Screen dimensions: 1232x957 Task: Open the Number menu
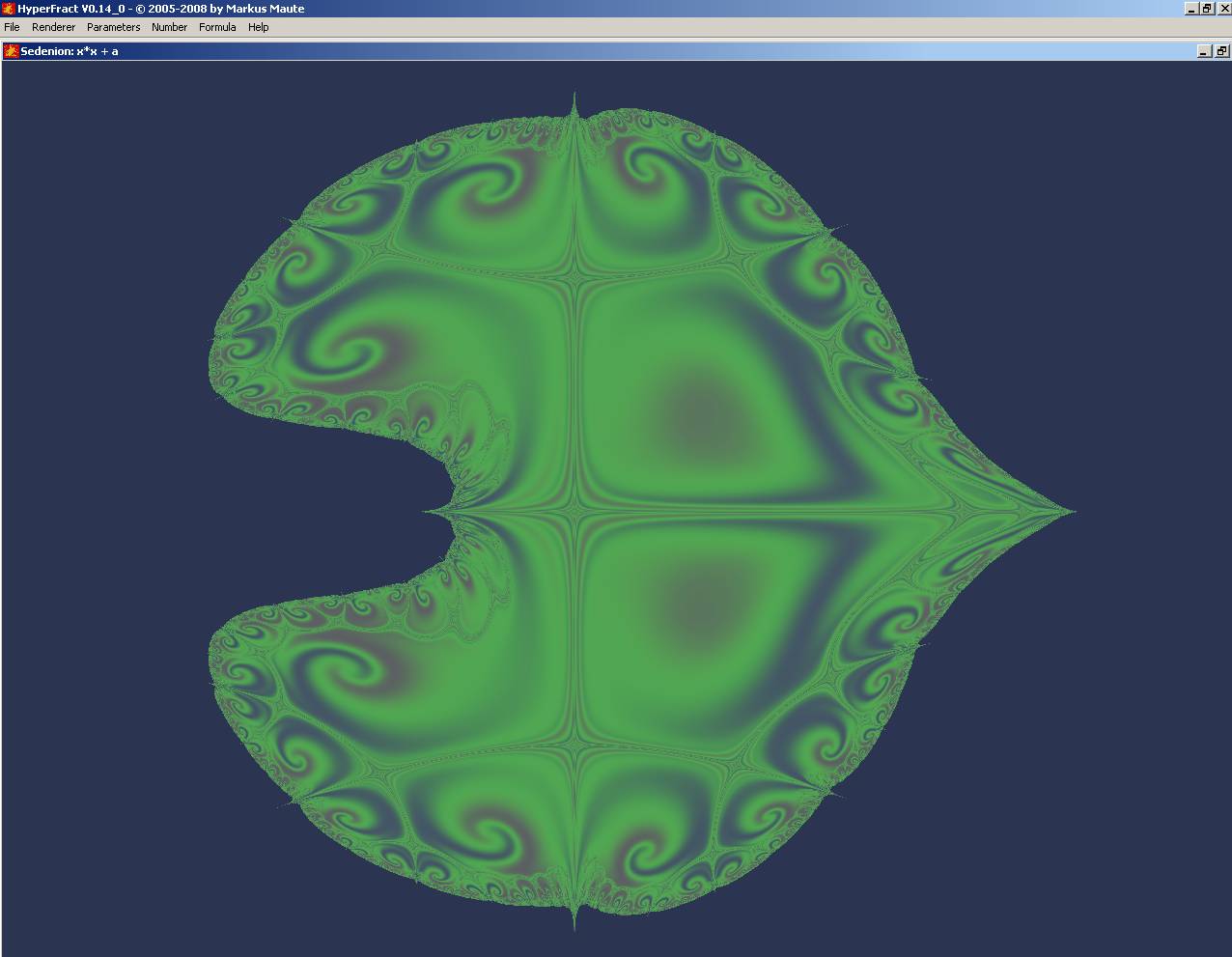click(169, 27)
